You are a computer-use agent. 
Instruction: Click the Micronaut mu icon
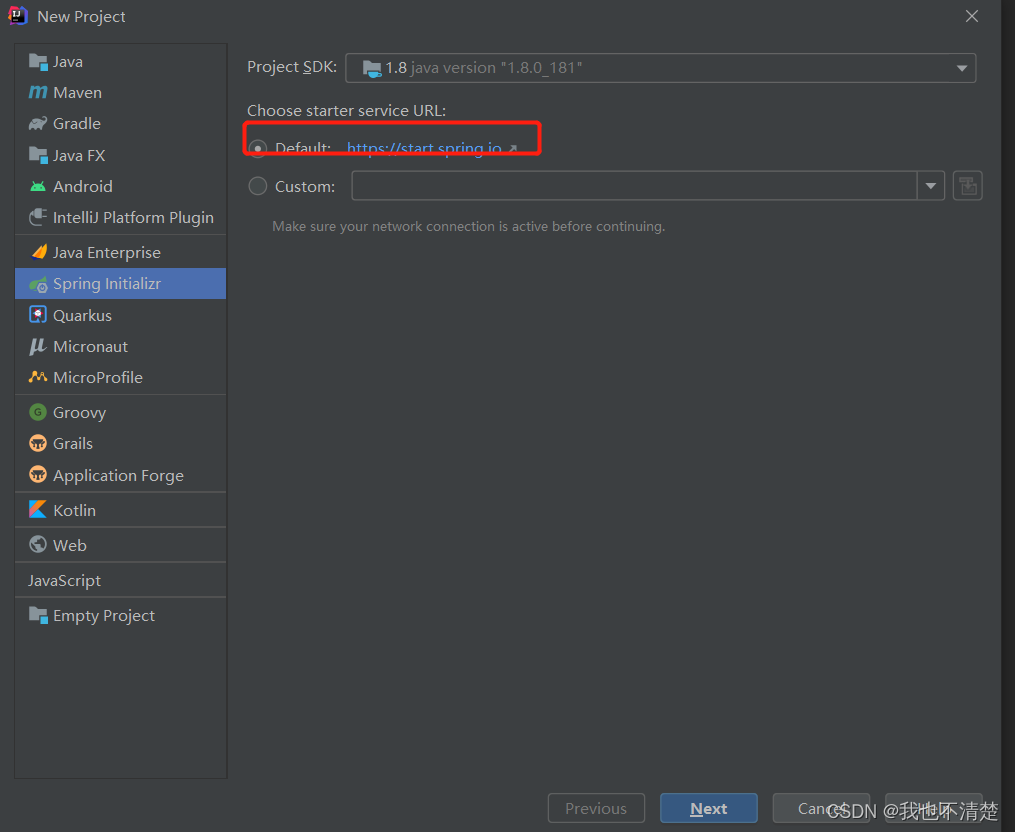click(38, 346)
